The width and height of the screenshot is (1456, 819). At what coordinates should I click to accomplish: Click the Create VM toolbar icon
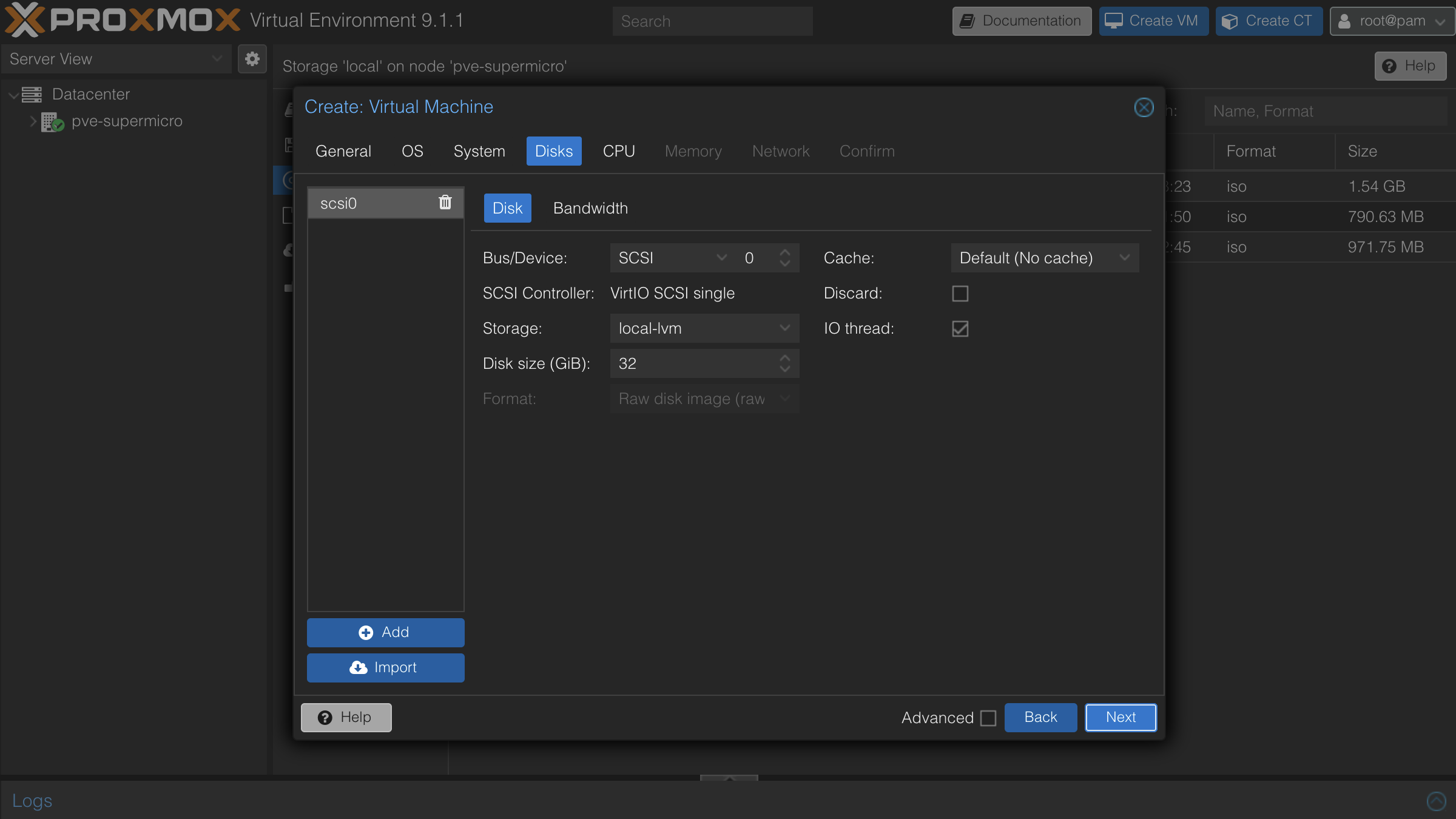coord(1114,20)
